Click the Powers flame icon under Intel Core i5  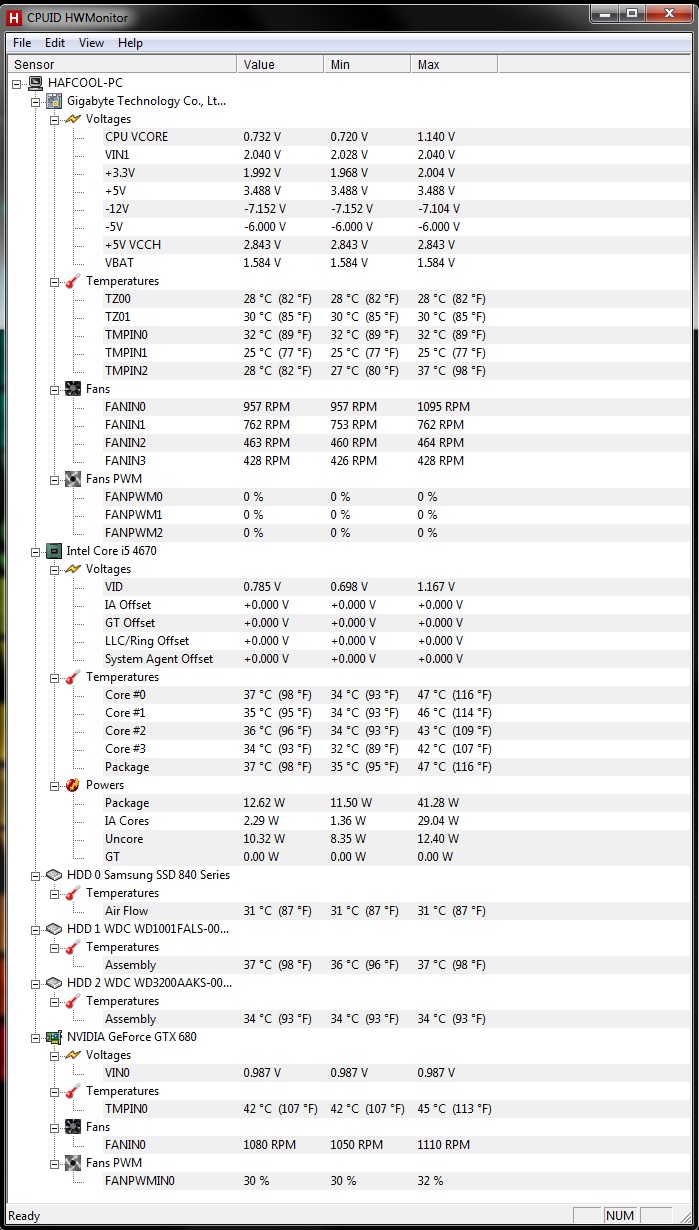click(x=73, y=785)
